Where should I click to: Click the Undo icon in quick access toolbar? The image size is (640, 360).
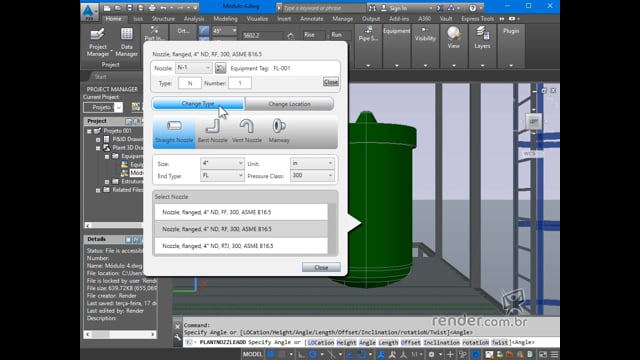click(163, 8)
